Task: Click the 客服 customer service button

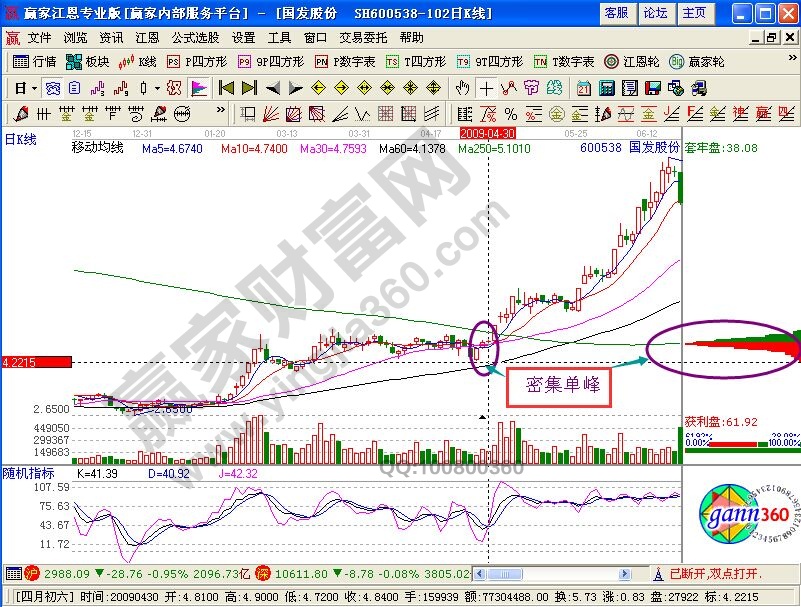Action: tap(617, 13)
